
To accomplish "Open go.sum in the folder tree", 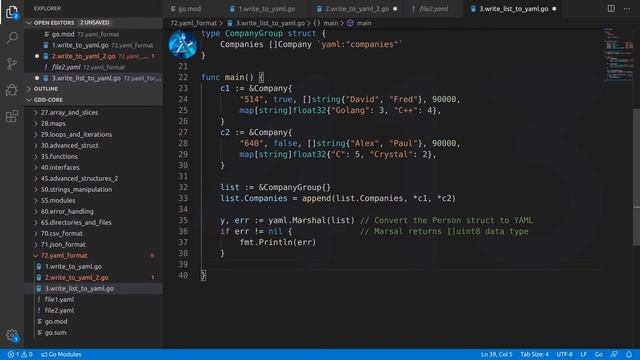I will point(94,332).
